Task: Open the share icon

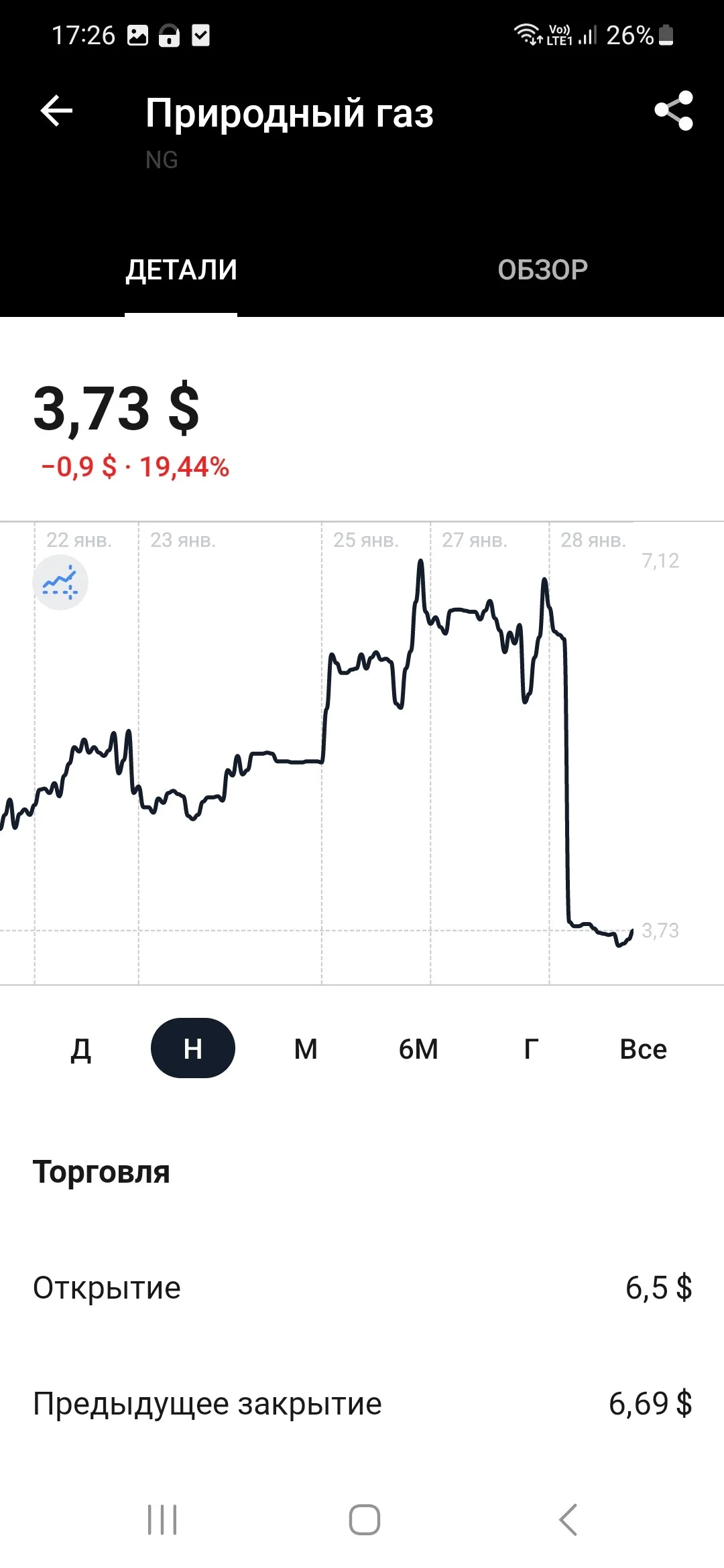Action: pyautogui.click(x=674, y=111)
